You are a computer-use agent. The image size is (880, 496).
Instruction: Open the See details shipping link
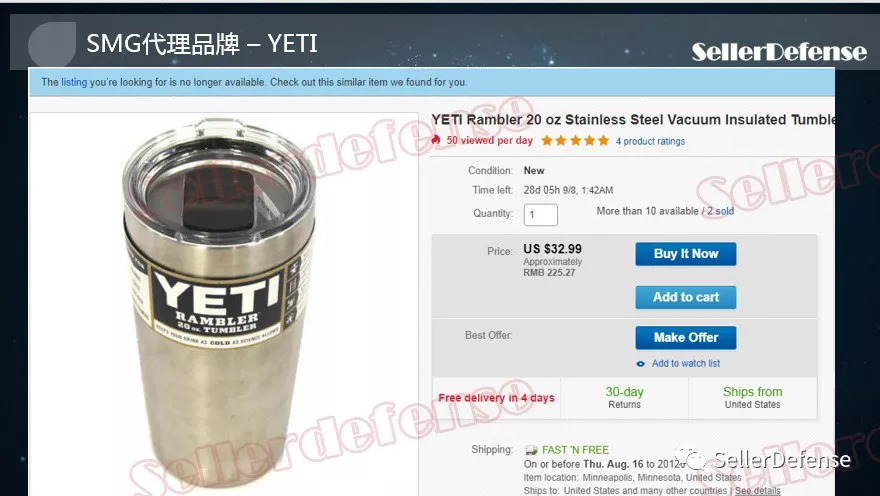[757, 491]
